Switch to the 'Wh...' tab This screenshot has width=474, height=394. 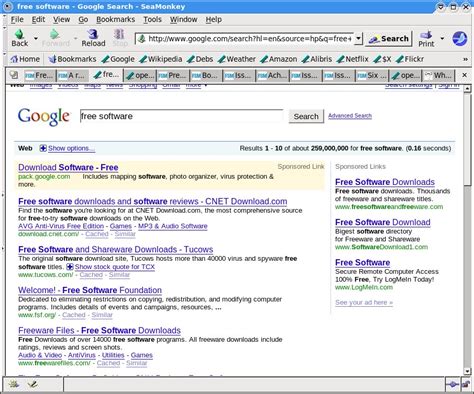439,75
